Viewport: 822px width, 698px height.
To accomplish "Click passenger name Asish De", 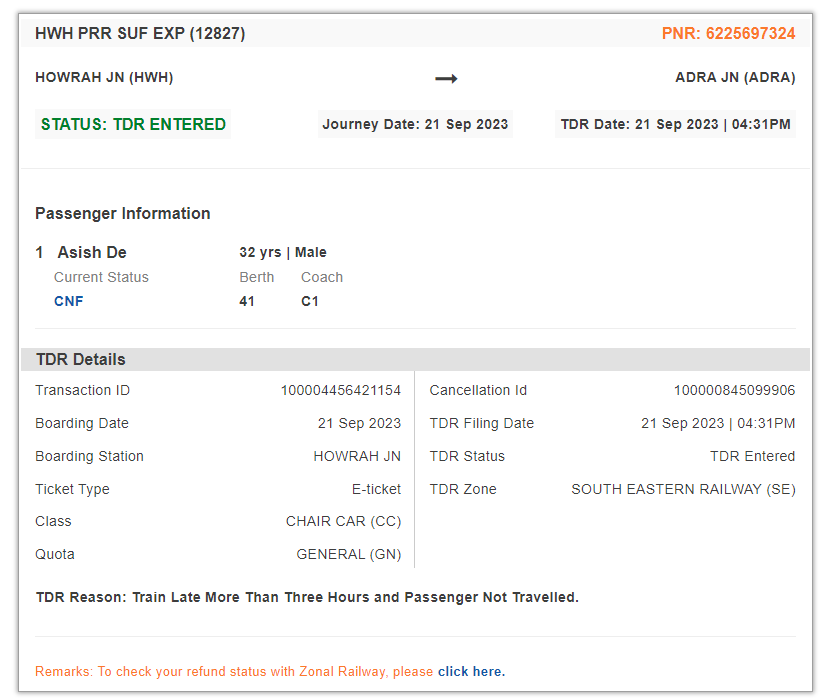I will click(92, 252).
